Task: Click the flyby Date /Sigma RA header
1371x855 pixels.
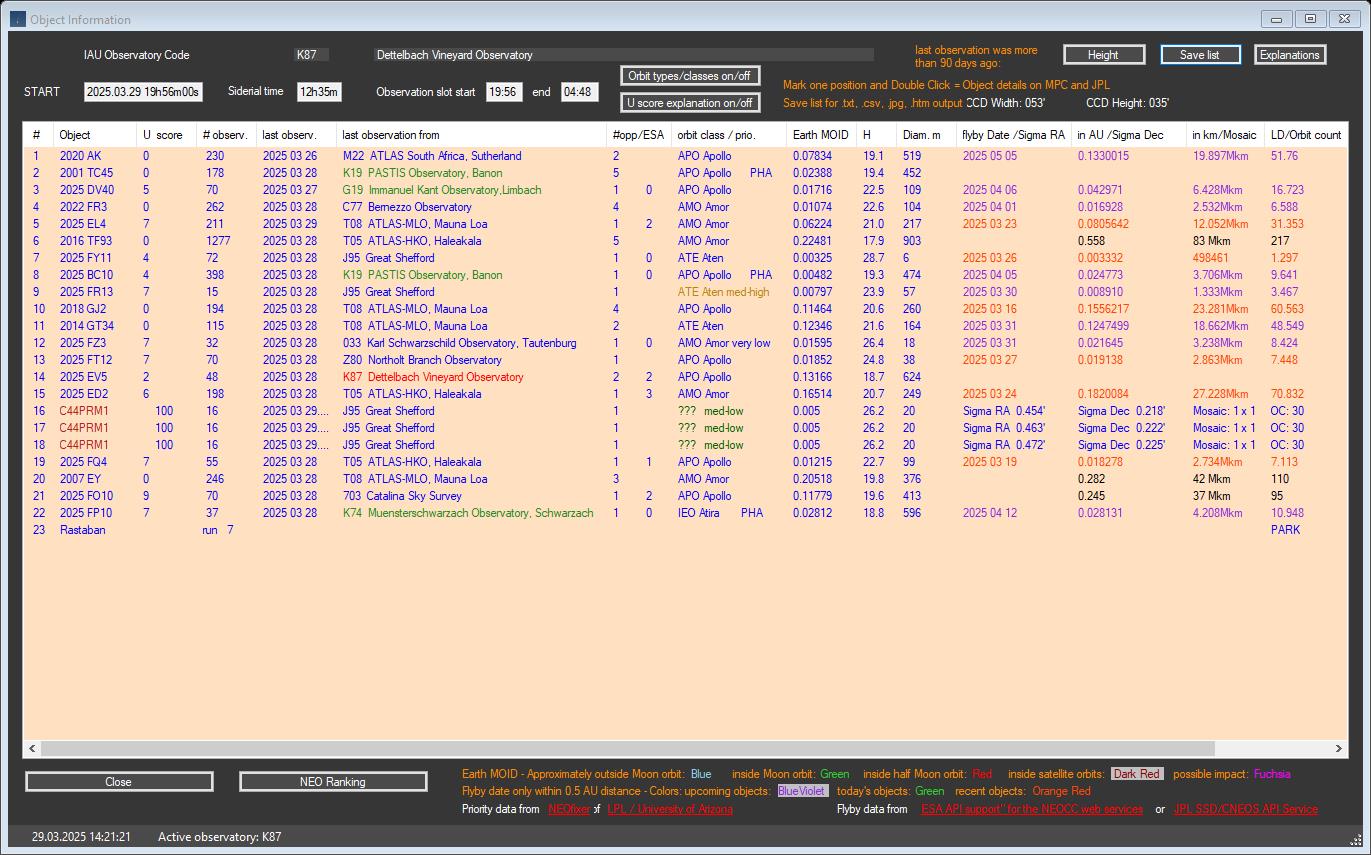Action: (1014, 135)
